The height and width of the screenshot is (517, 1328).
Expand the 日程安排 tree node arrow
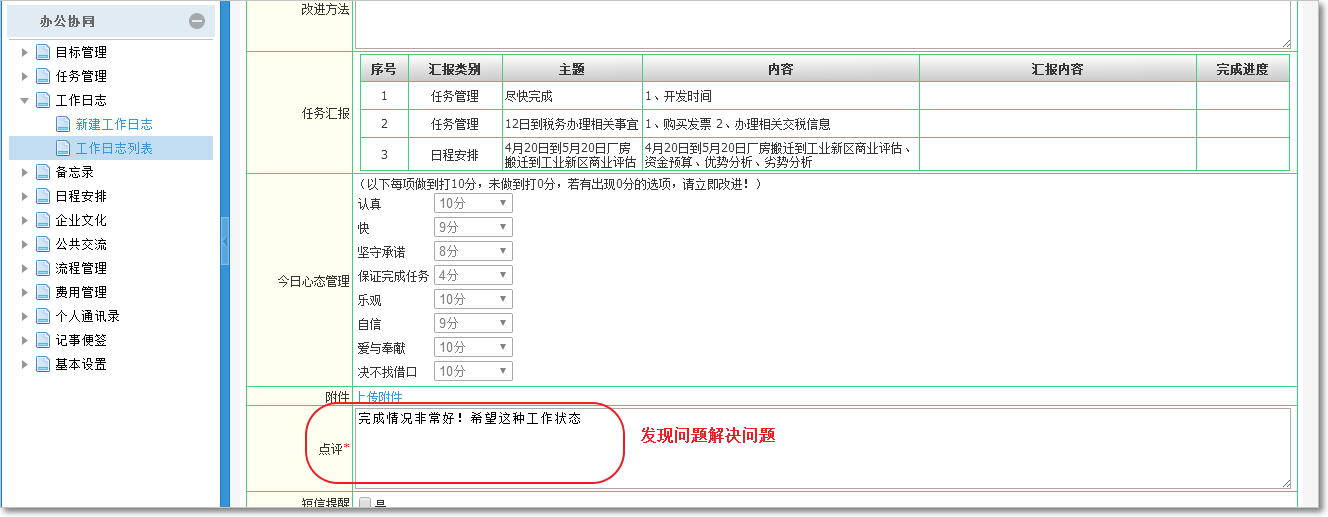click(24, 196)
